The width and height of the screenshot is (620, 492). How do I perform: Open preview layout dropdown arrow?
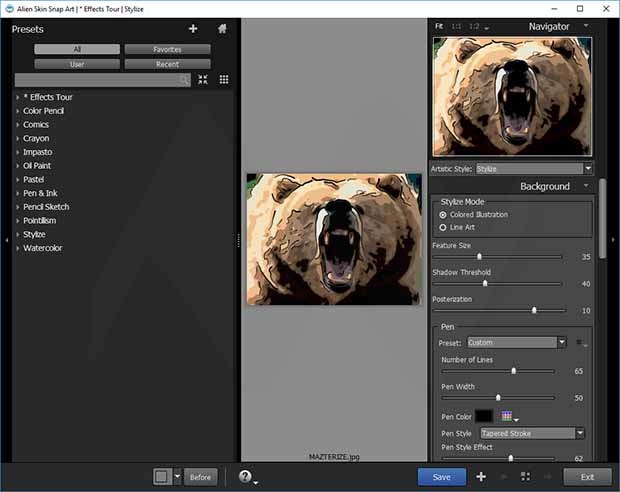click(x=177, y=477)
